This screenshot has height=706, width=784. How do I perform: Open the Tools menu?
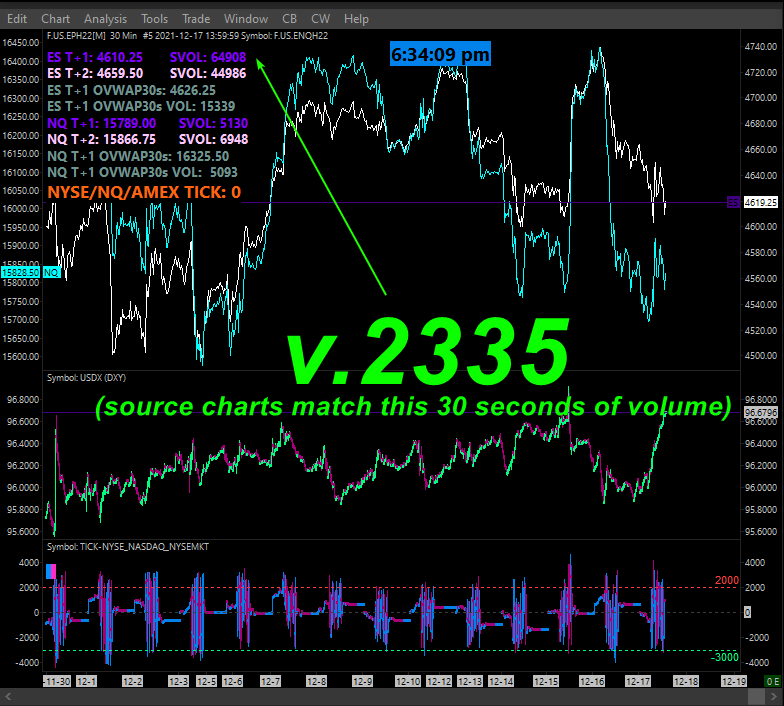click(154, 19)
